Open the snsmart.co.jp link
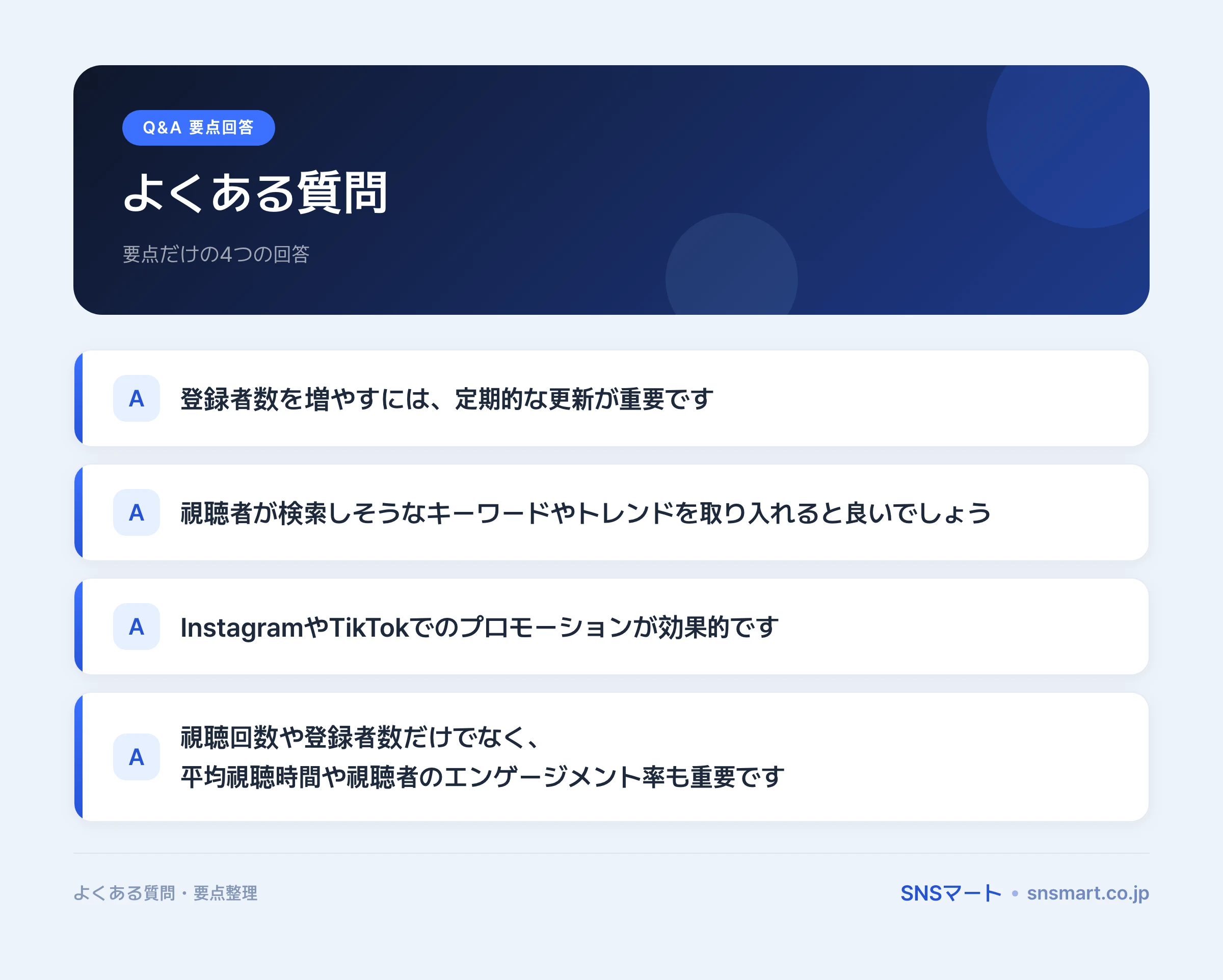Screen dimensions: 1223x980 tap(1088, 893)
